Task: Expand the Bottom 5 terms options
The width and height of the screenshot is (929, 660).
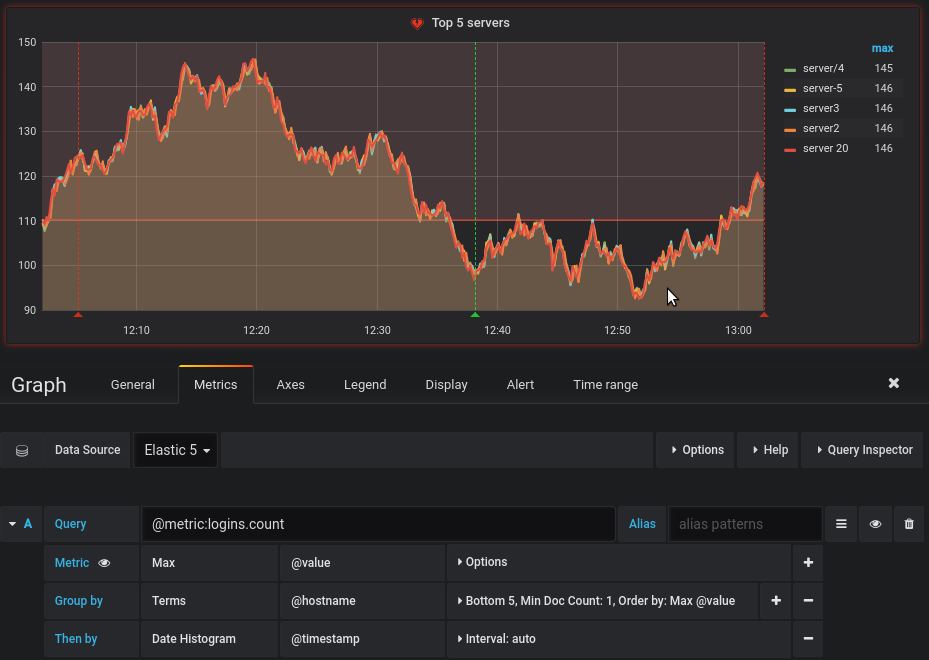Action: coord(600,601)
